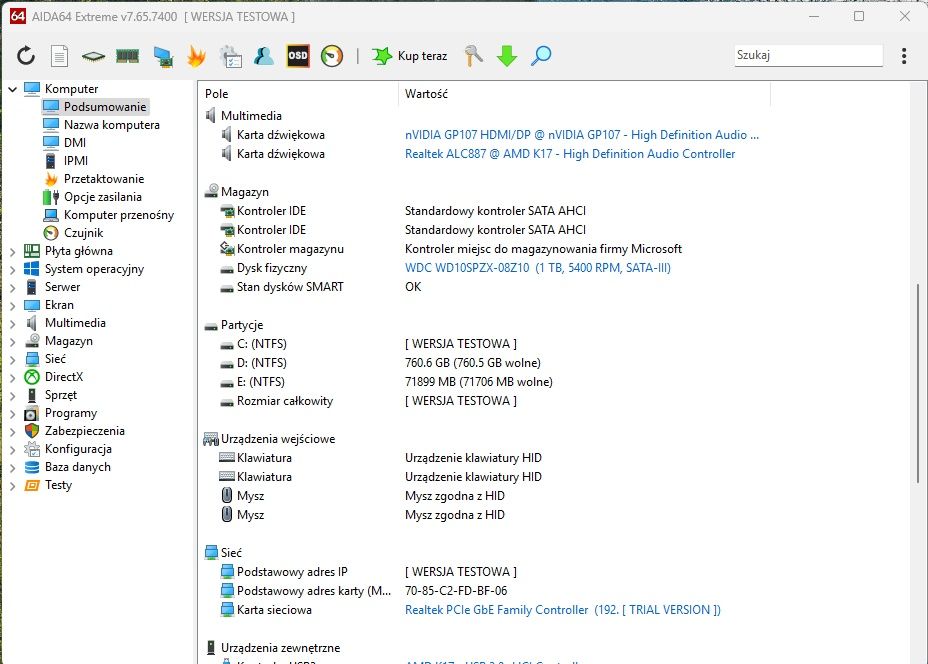The height and width of the screenshot is (664, 928).
Task: Click the Kup teraz purchase button
Action: click(x=410, y=56)
